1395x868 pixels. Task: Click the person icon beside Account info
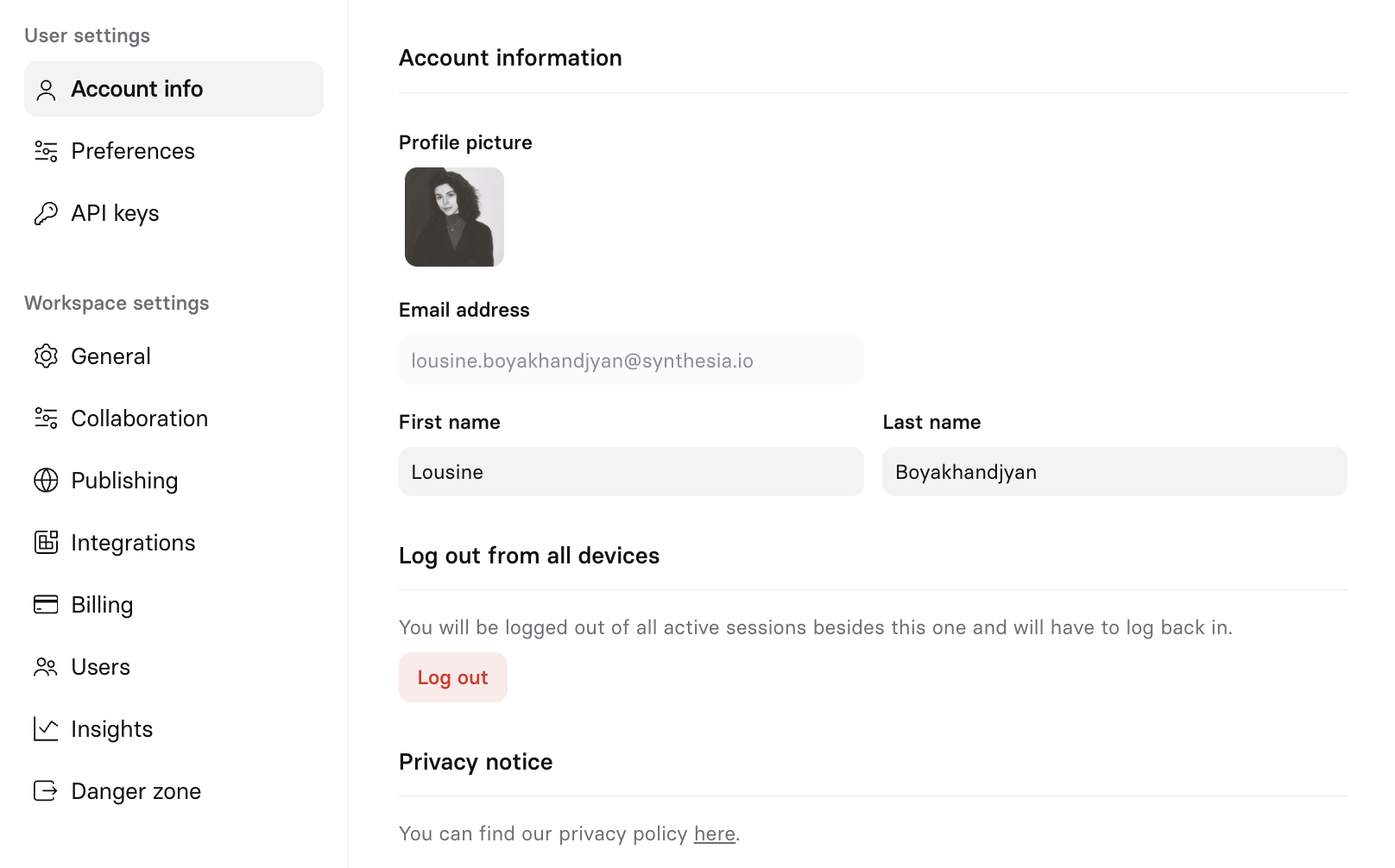tap(46, 90)
